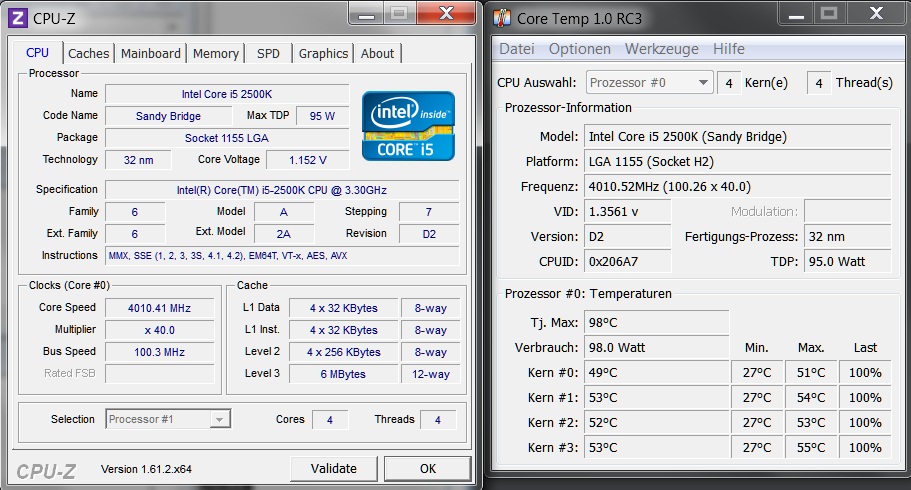911x490 pixels.
Task: Minimize the CPU-Z window
Action: click(366, 14)
